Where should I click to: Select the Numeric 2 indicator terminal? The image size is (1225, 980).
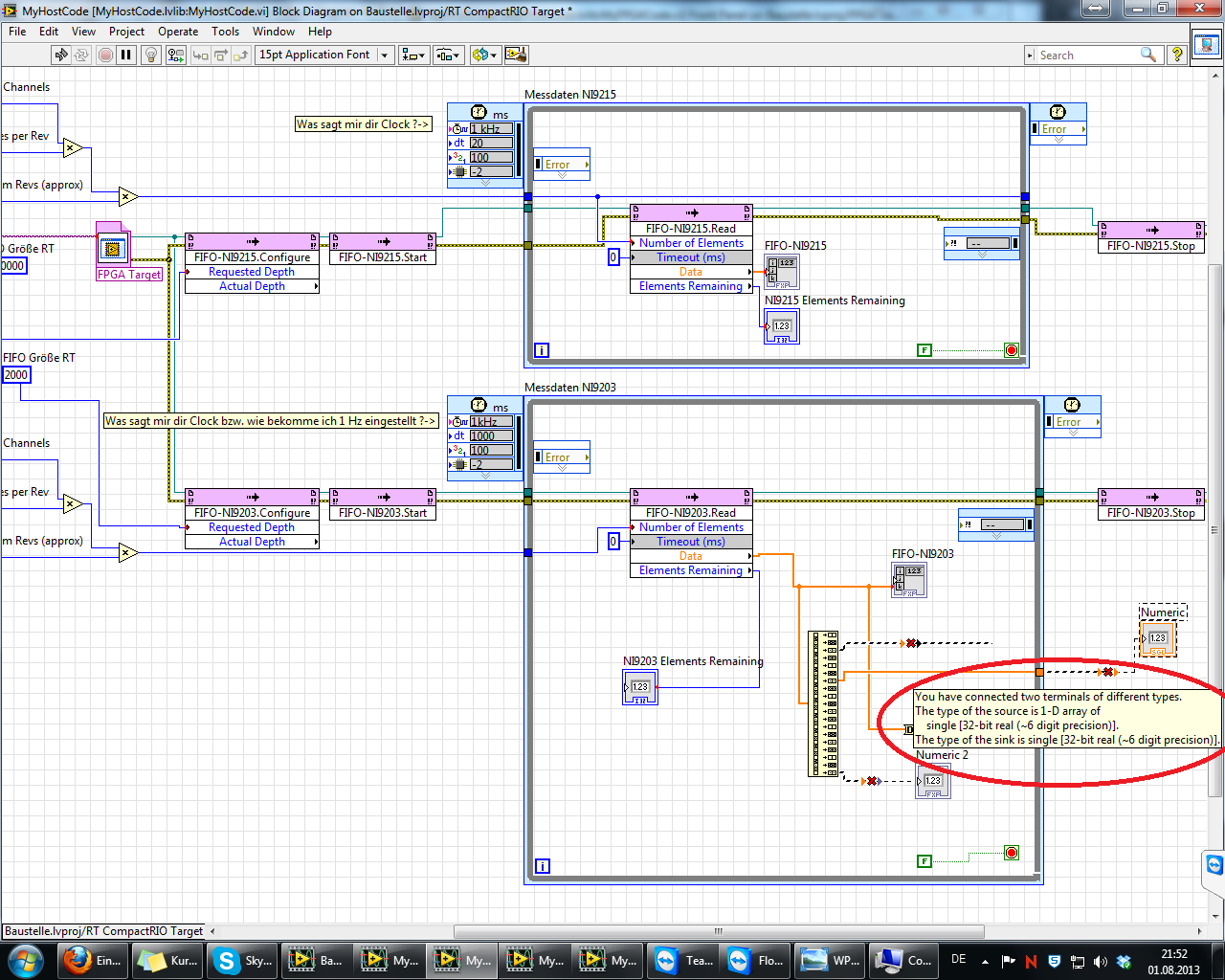click(x=933, y=781)
